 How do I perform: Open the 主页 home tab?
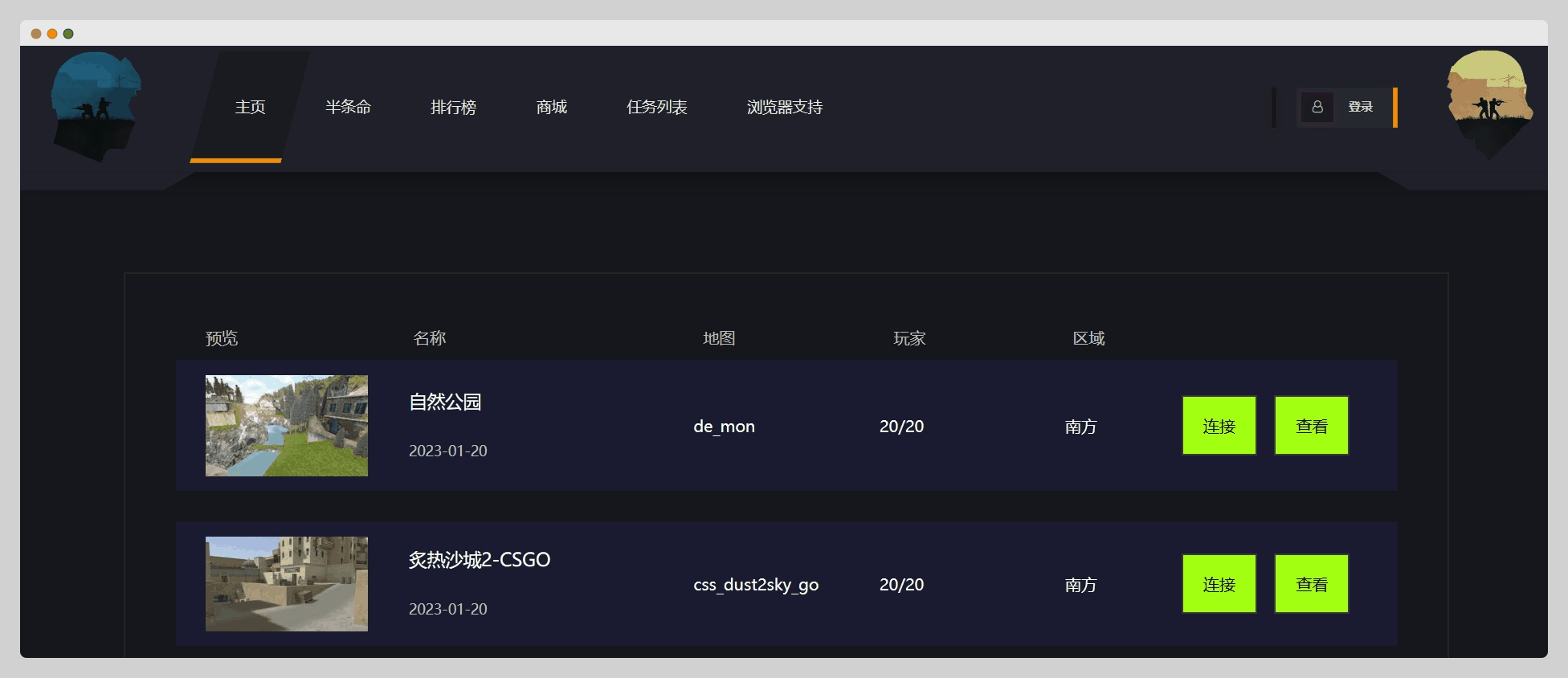click(x=250, y=107)
